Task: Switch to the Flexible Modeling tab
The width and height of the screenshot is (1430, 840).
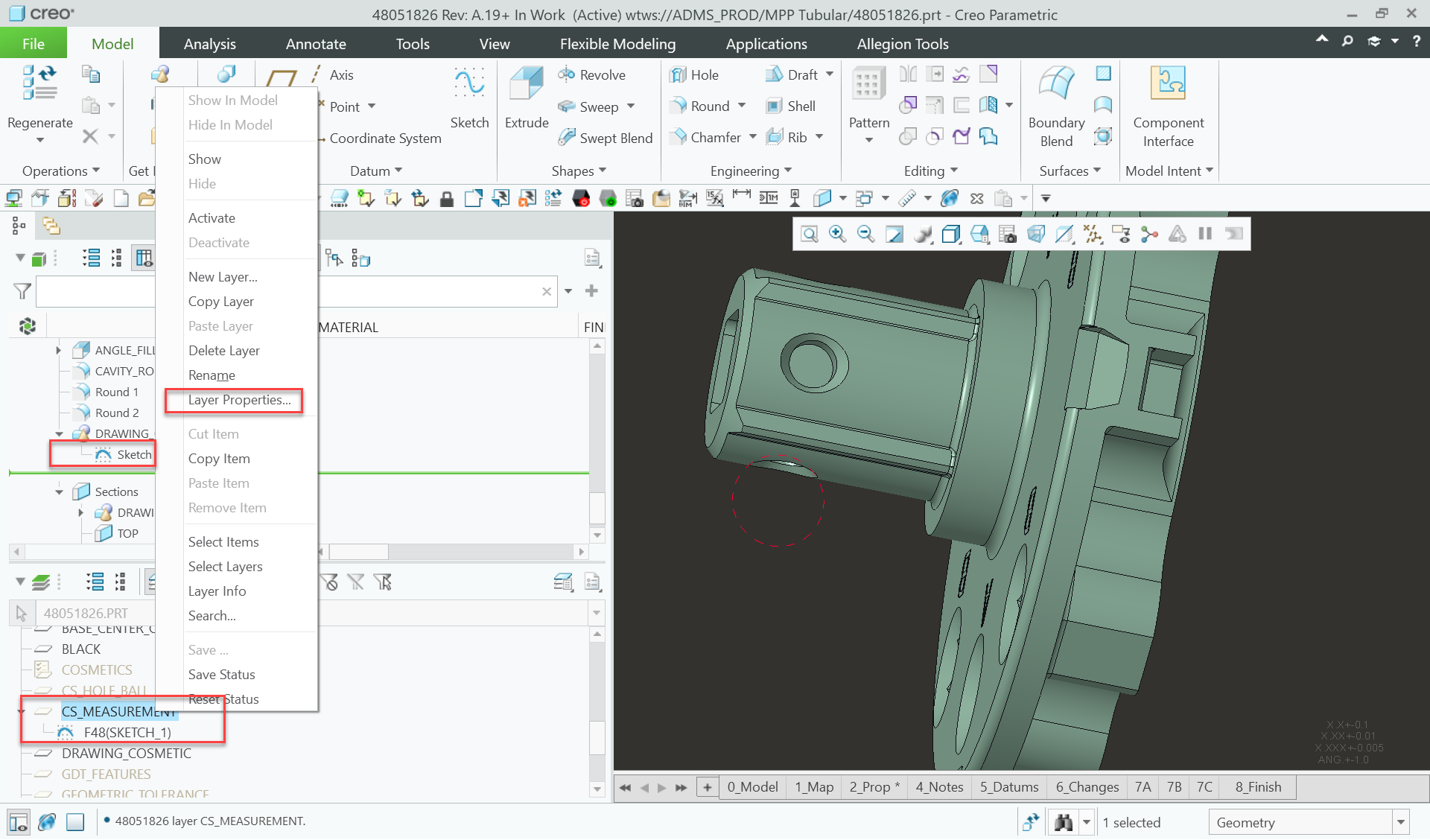Action: pyautogui.click(x=617, y=43)
